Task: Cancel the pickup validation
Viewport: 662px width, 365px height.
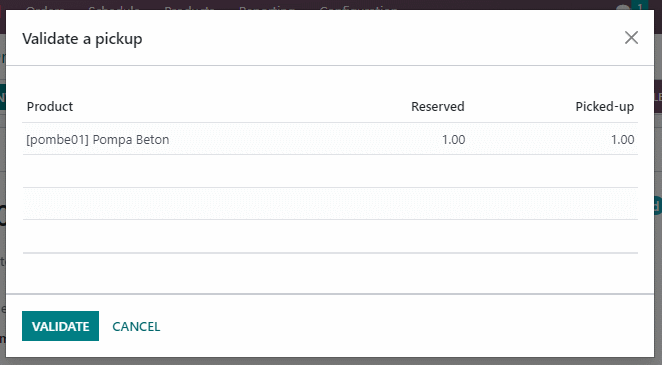Action: 136,326
